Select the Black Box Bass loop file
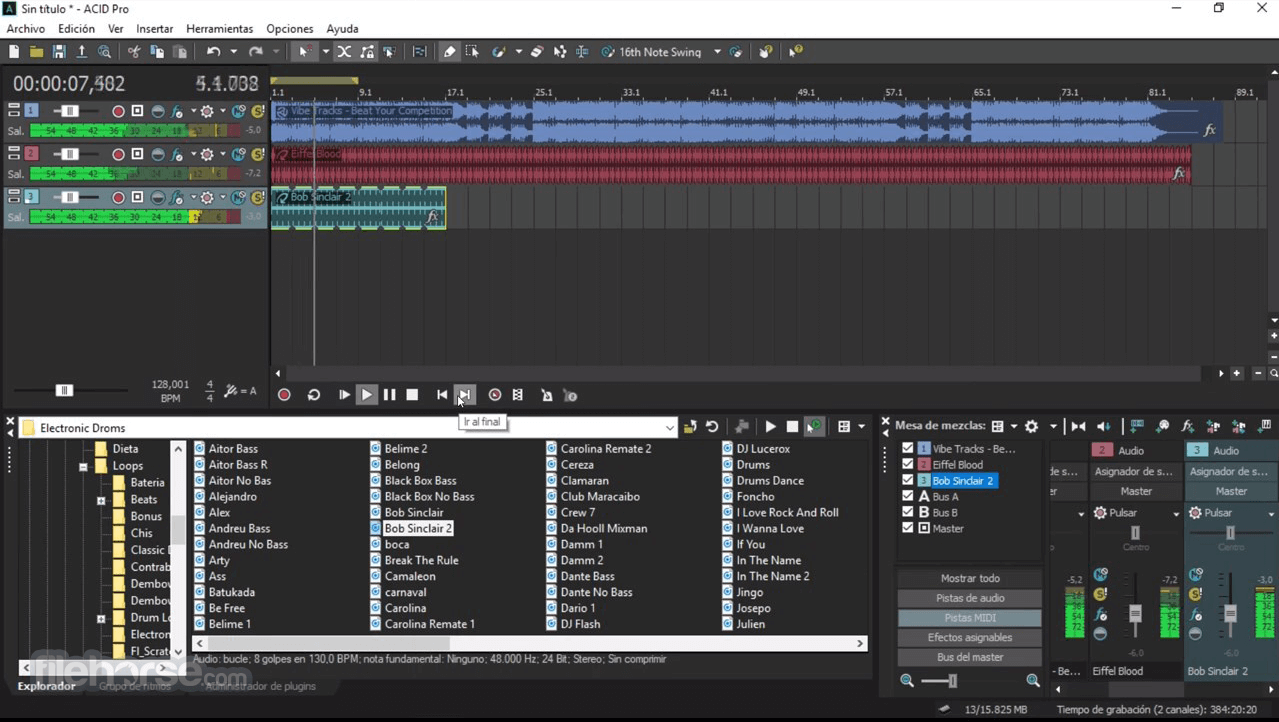Image resolution: width=1279 pixels, height=722 pixels. [420, 481]
